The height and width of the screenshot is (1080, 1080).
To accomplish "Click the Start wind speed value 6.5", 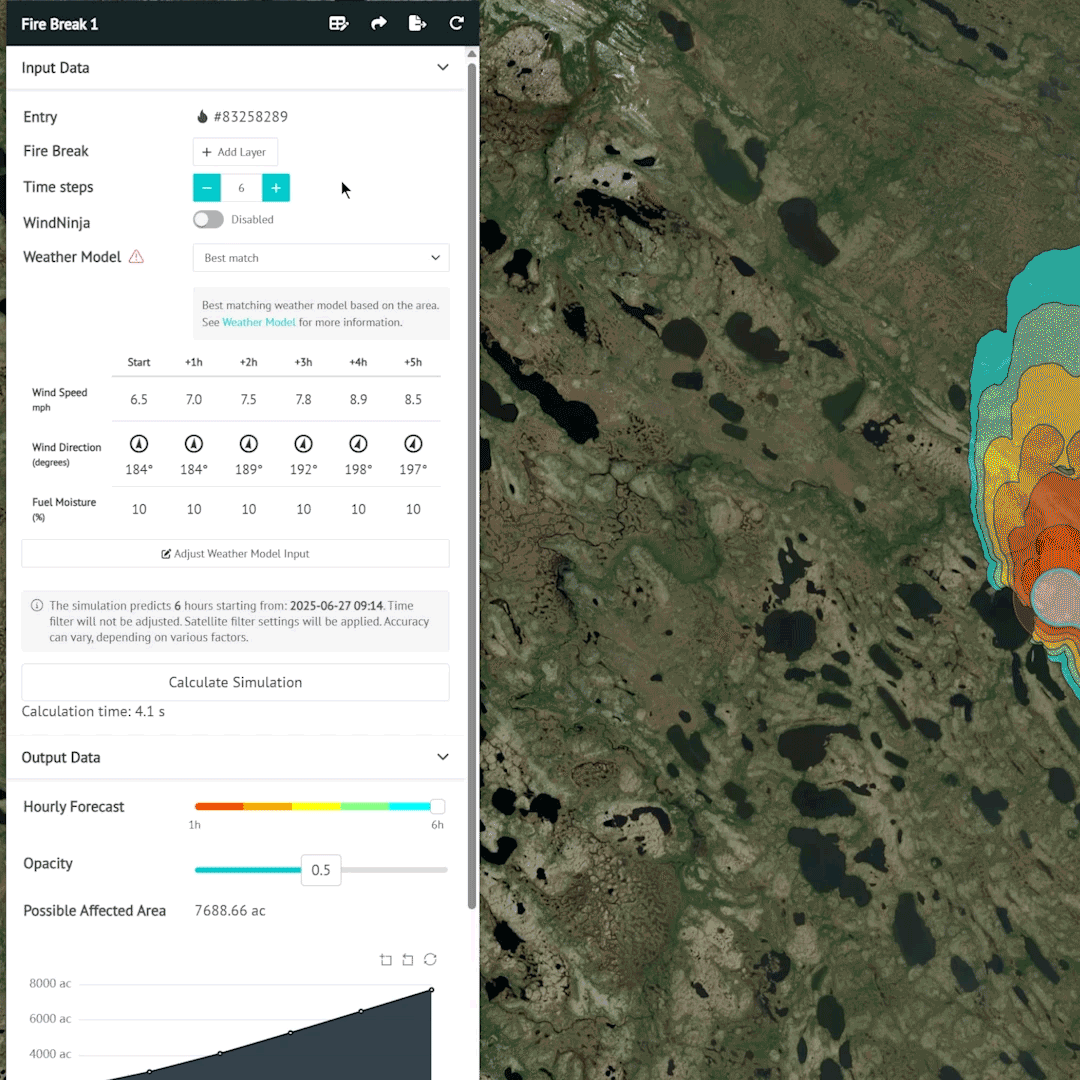I will 138,399.
